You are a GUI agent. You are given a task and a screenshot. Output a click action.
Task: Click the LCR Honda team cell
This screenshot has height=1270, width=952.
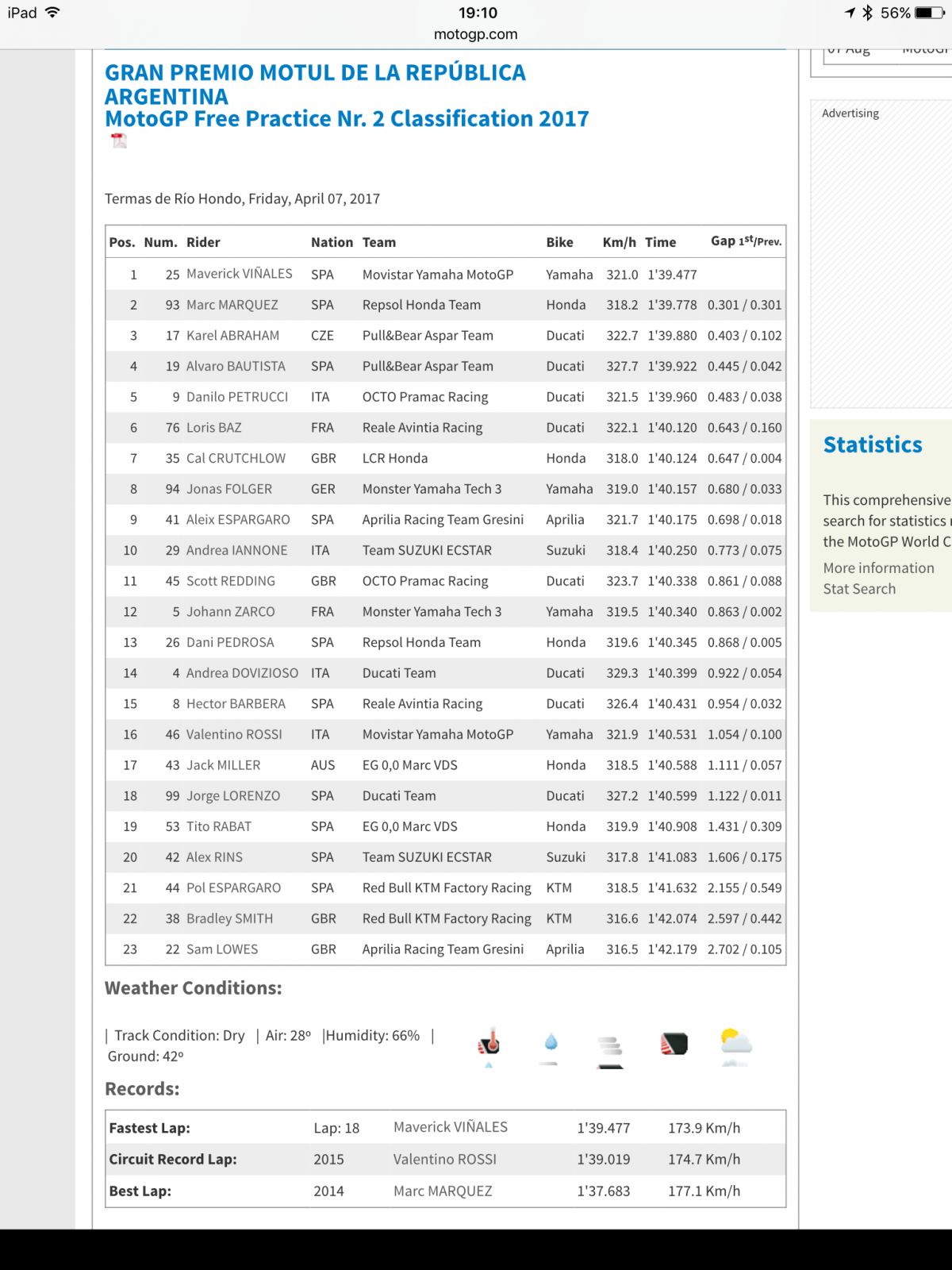click(x=395, y=459)
